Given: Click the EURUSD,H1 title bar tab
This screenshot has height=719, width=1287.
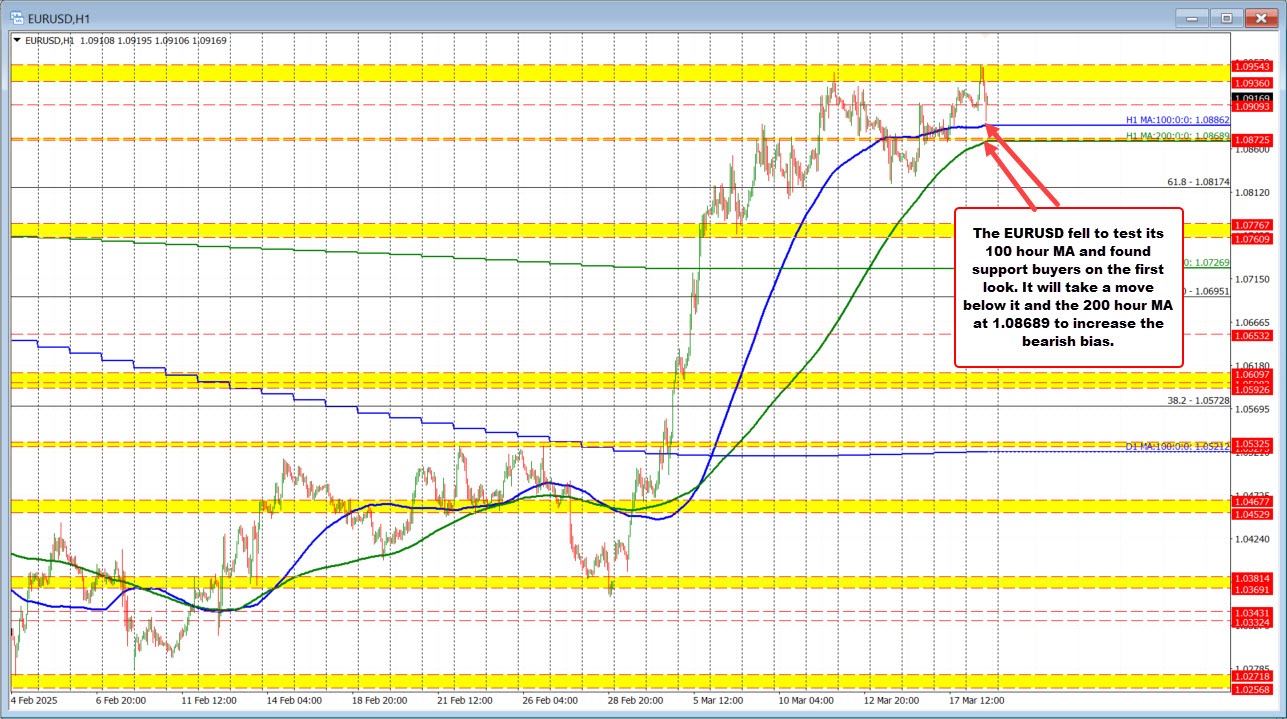Looking at the screenshot, I should (60, 17).
